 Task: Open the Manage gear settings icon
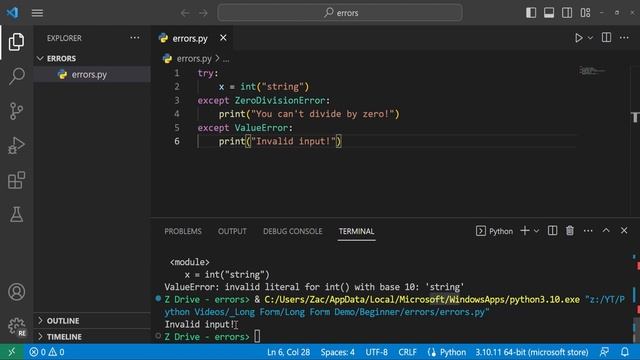[16, 326]
